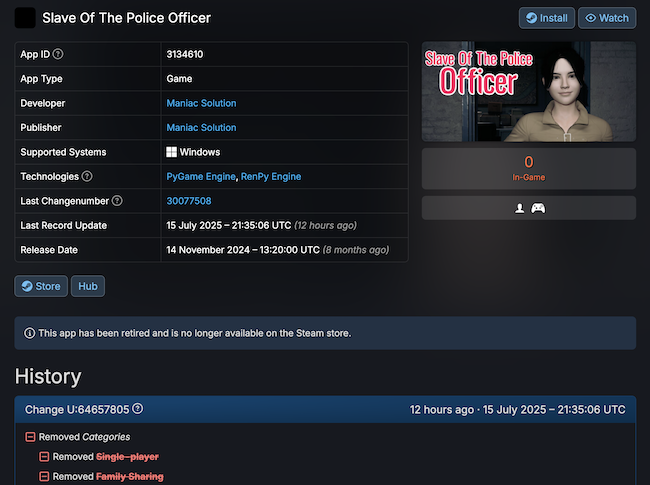Image resolution: width=650 pixels, height=485 pixels.
Task: Open the Developer Maniac Solution link
Action: coord(201,103)
